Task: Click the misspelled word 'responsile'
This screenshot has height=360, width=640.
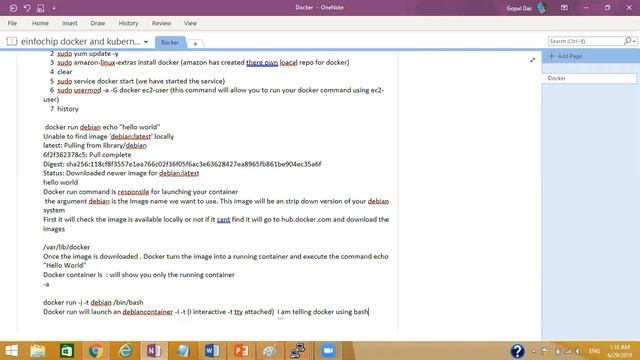Action: coord(133,192)
